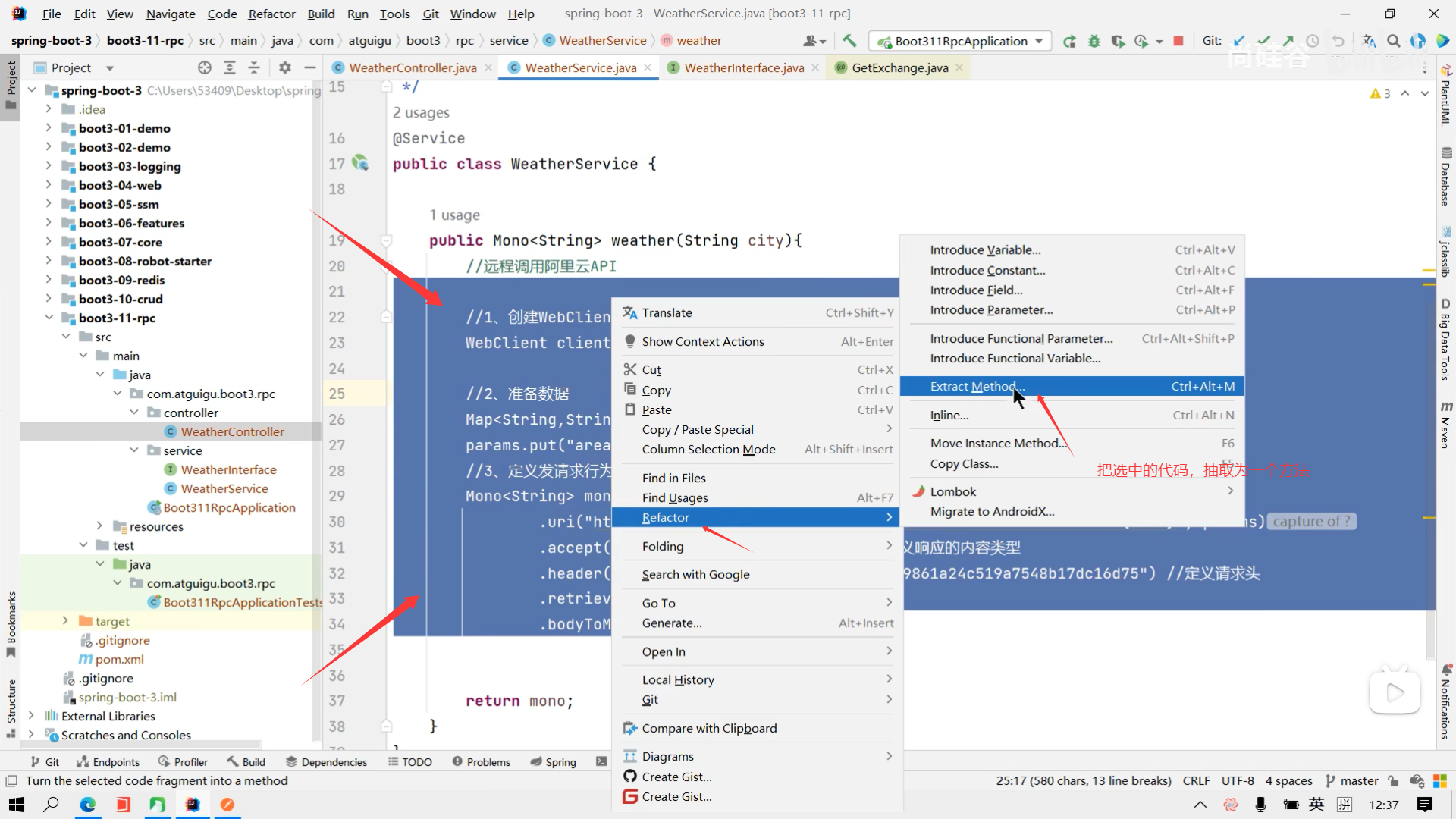Click the Git push arrow icon
Viewport: 1456px width, 819px height.
1288,41
